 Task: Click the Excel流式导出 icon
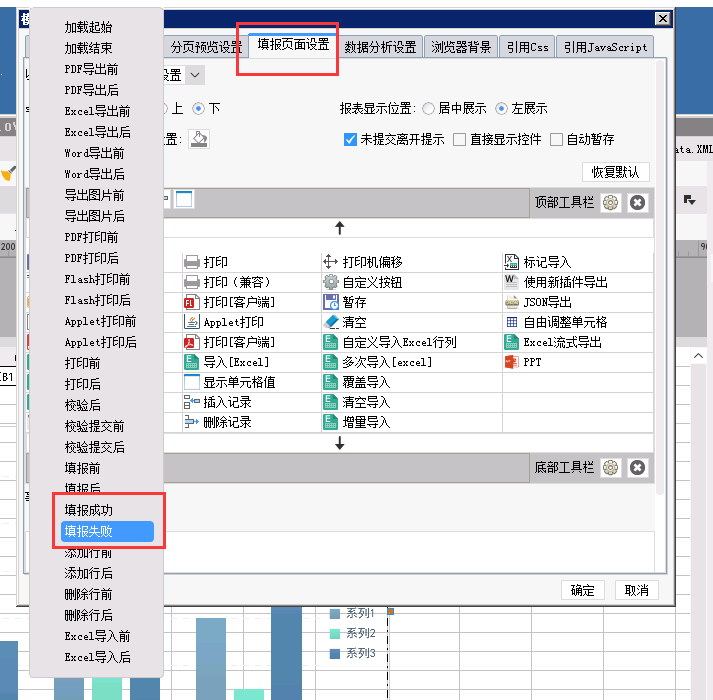[512, 342]
